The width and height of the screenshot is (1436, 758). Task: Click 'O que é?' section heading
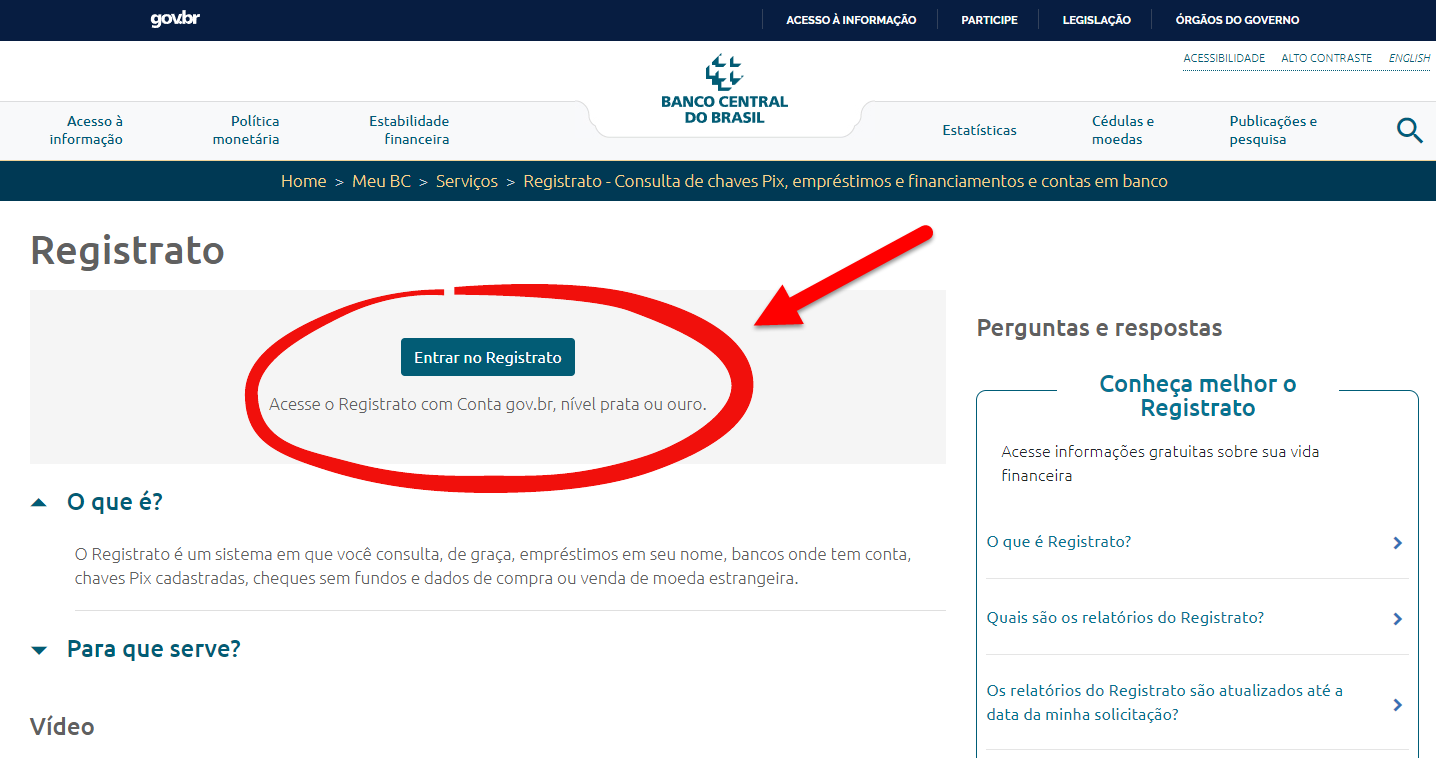pyautogui.click(x=115, y=501)
